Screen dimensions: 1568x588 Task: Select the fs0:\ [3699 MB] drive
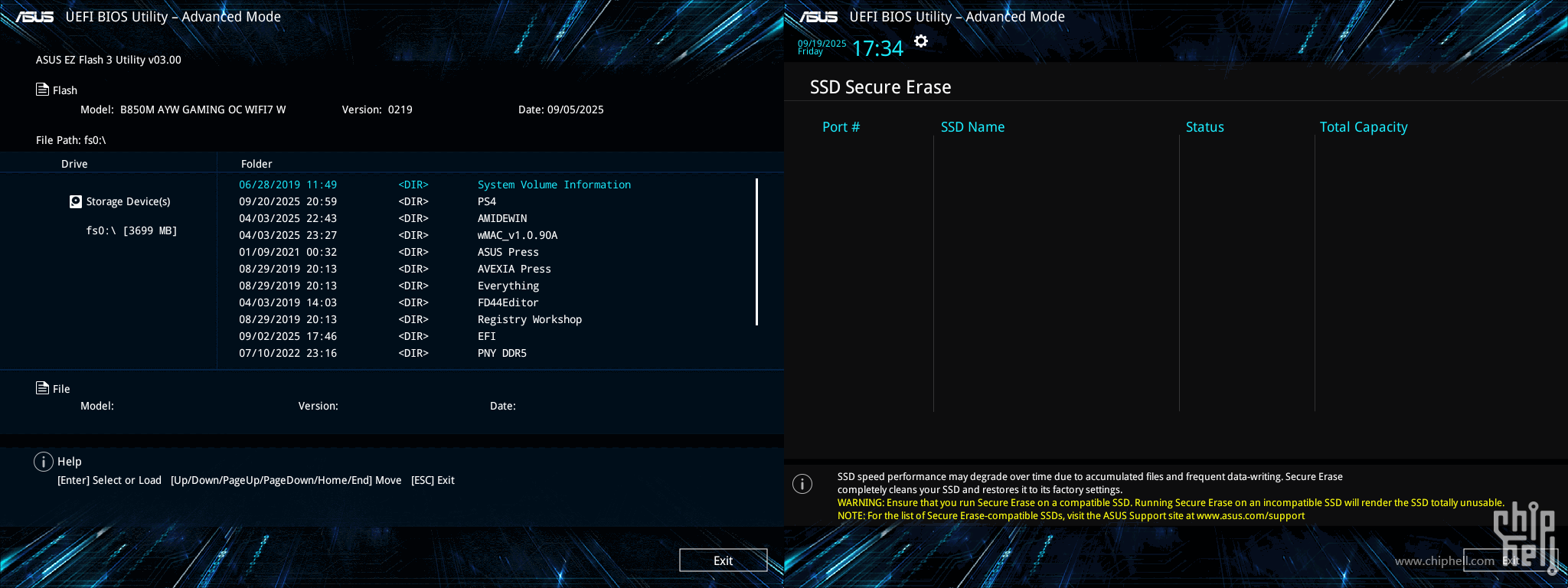[x=132, y=230]
